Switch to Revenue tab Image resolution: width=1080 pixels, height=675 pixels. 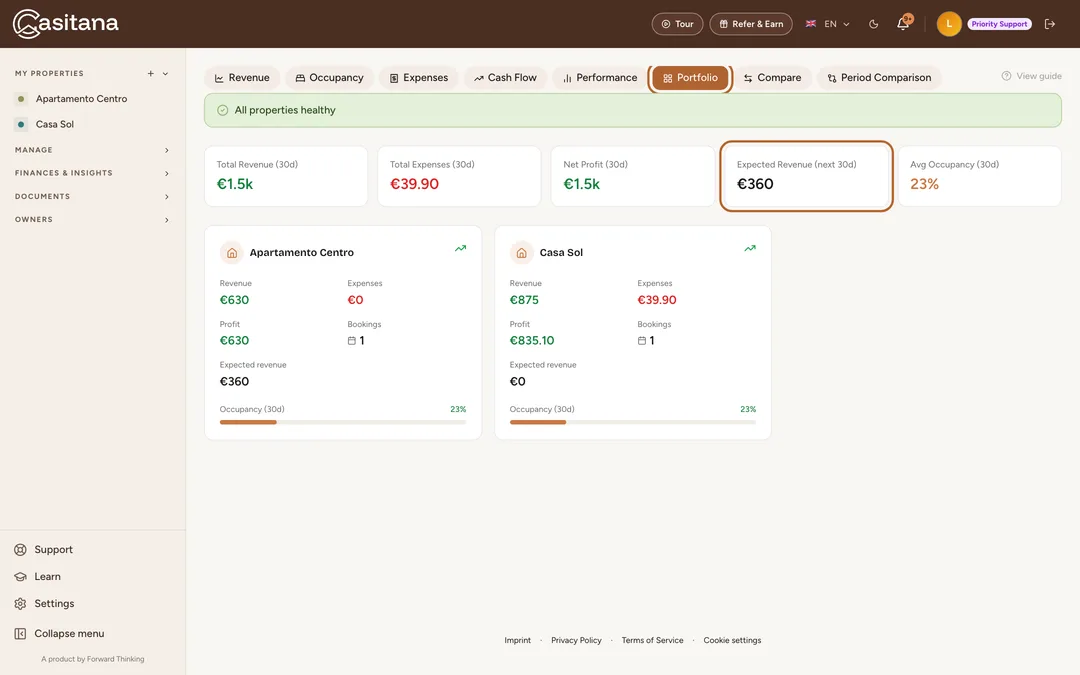click(x=242, y=78)
